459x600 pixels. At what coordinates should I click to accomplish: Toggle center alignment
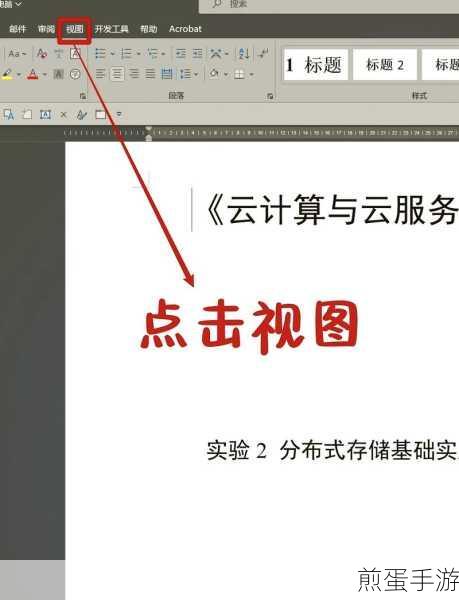[117, 73]
